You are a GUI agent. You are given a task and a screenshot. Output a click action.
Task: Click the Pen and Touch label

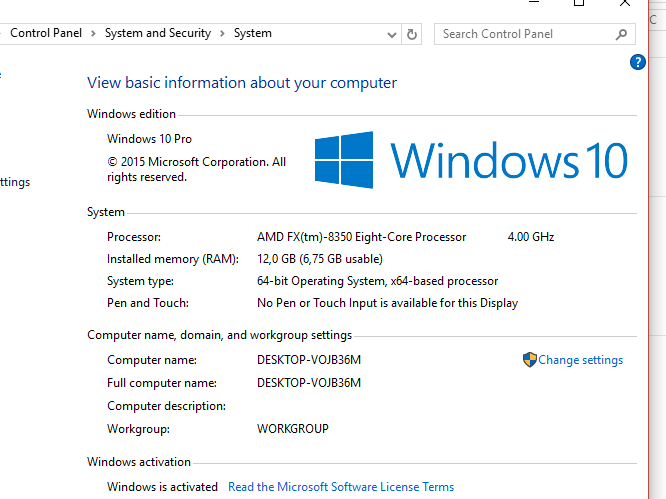point(148,303)
